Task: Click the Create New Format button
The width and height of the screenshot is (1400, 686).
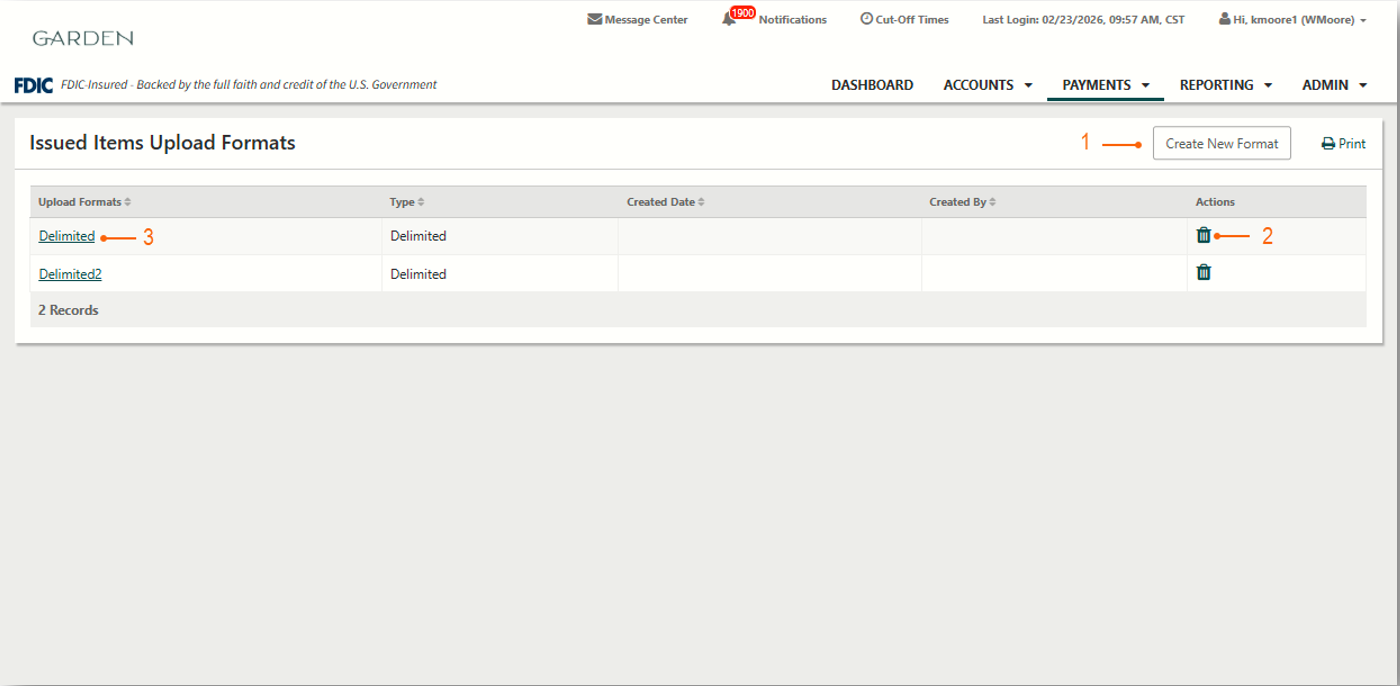Action: click(x=1221, y=143)
